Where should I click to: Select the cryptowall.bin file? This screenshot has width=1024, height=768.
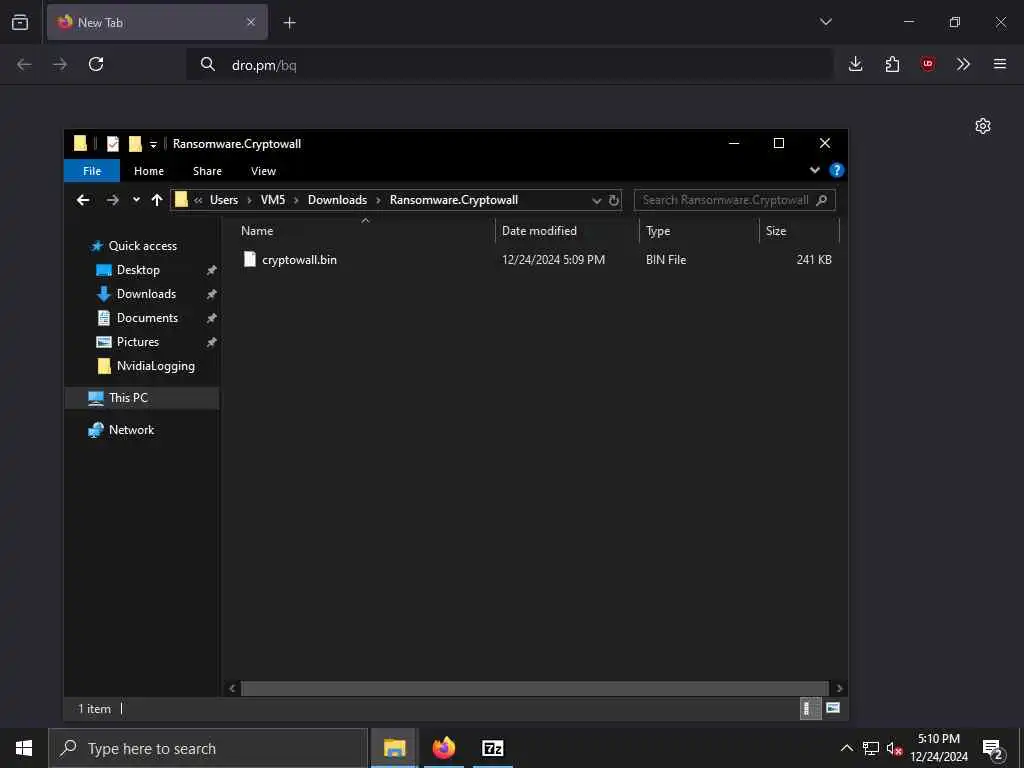coord(300,260)
